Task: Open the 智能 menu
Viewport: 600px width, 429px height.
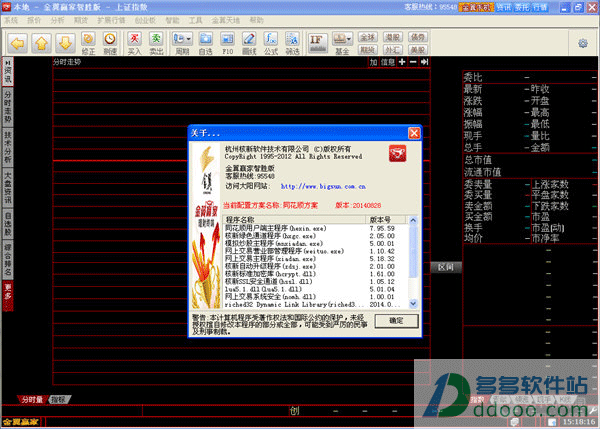Action: click(x=172, y=21)
